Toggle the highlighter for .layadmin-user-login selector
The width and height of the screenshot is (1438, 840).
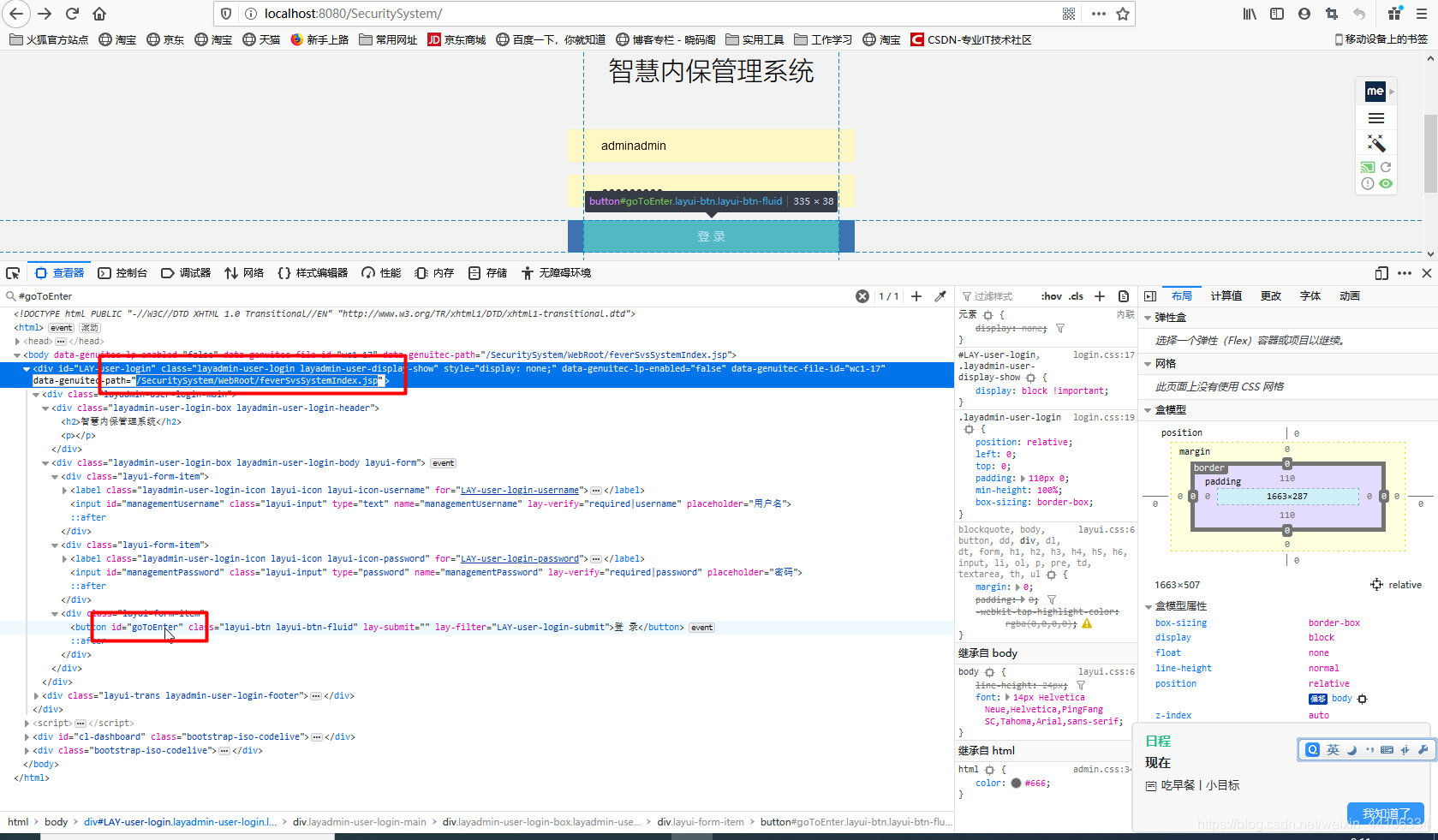tap(969, 429)
